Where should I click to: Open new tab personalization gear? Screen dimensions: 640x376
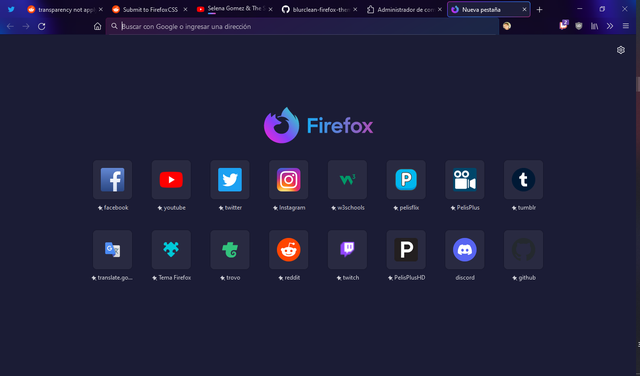click(x=621, y=50)
